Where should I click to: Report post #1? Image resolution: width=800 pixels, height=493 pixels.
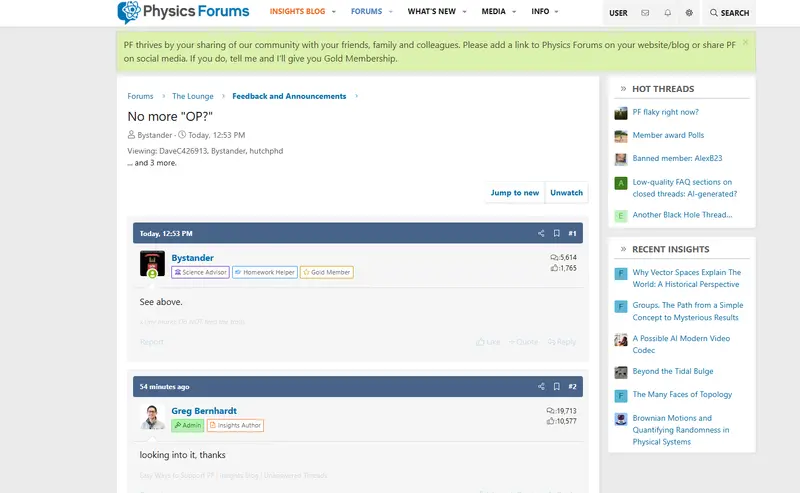(x=152, y=342)
